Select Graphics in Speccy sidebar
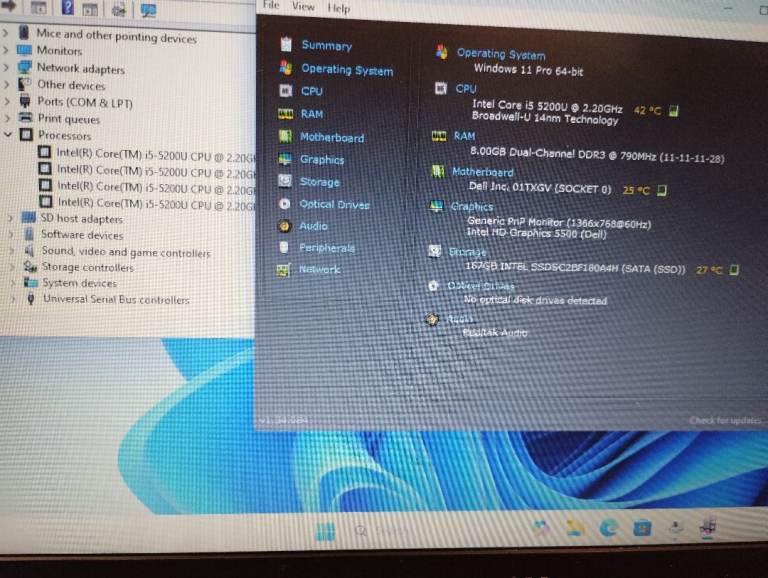This screenshot has height=578, width=768. coord(322,160)
